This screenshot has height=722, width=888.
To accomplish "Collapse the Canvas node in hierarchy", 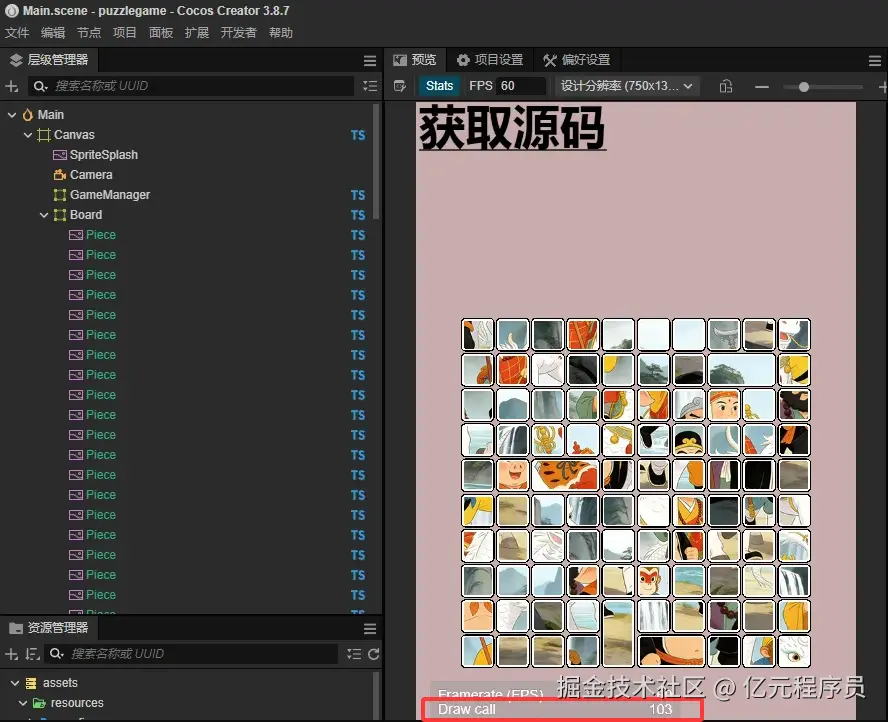I will 28,135.
